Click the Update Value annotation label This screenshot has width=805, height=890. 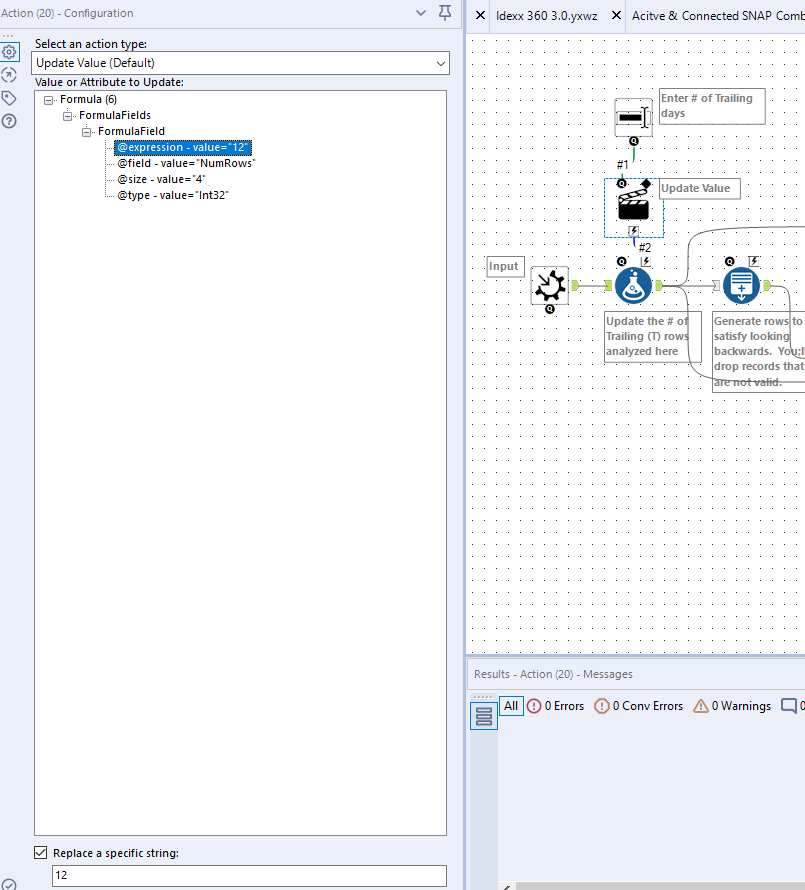(x=700, y=188)
